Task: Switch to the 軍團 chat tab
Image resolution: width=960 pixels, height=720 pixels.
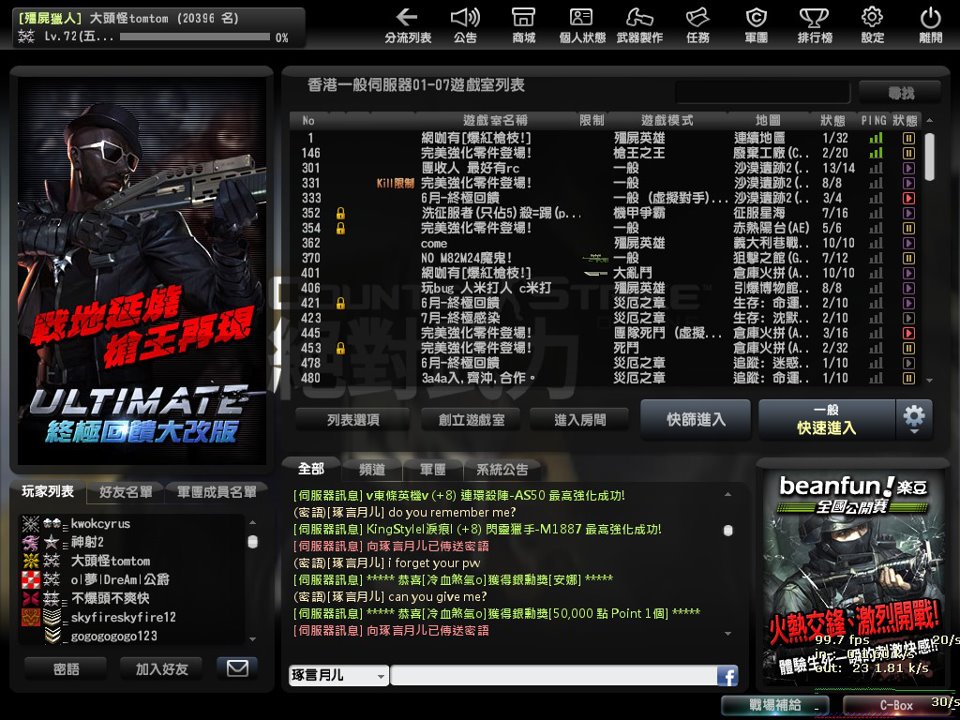Action: pyautogui.click(x=433, y=470)
